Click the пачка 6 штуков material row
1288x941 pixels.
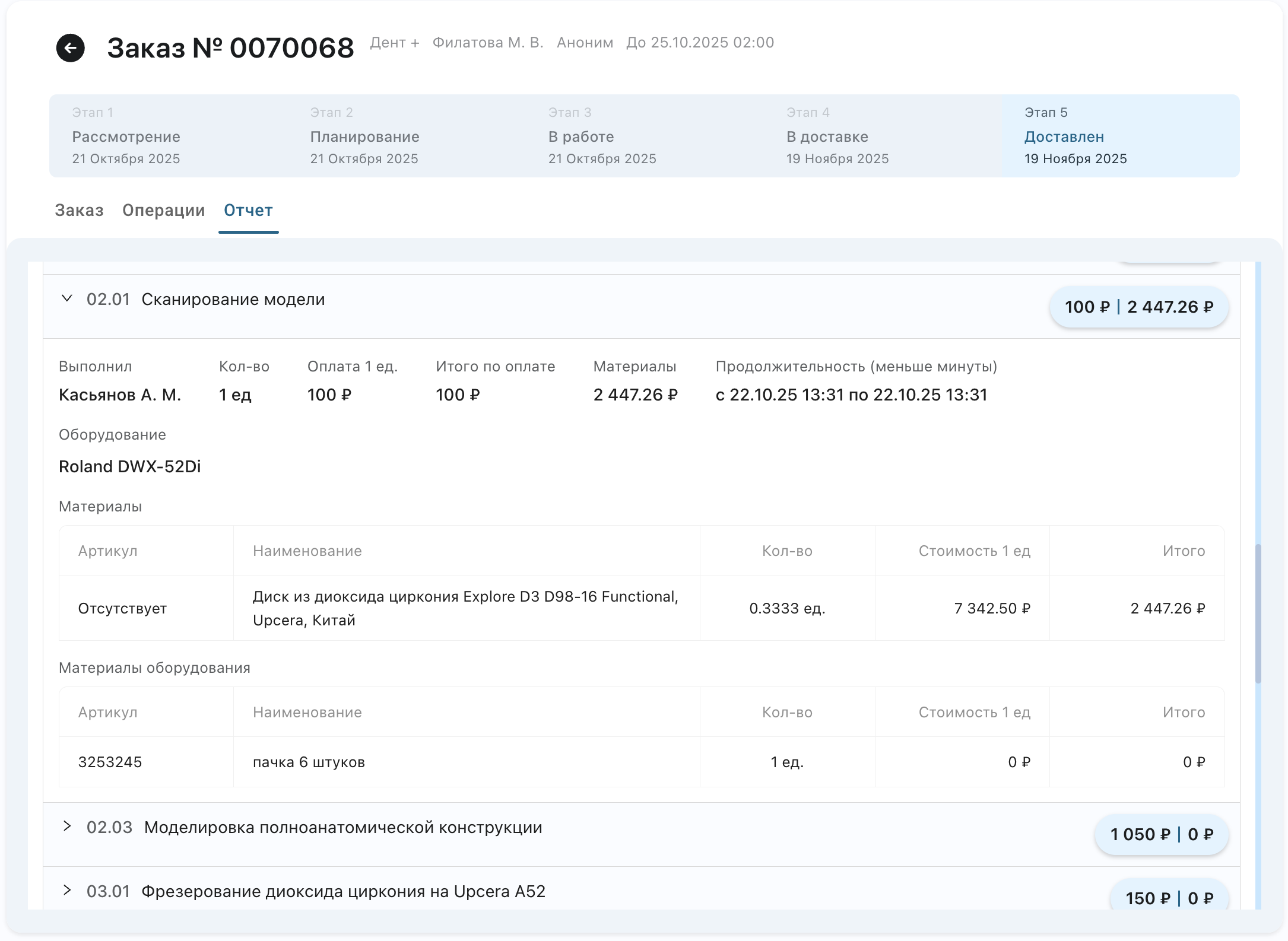pos(309,762)
